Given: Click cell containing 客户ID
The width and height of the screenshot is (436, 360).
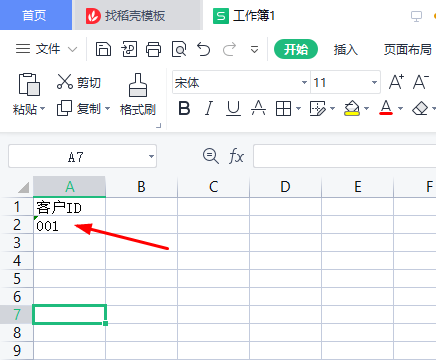Looking at the screenshot, I should [x=69, y=207].
